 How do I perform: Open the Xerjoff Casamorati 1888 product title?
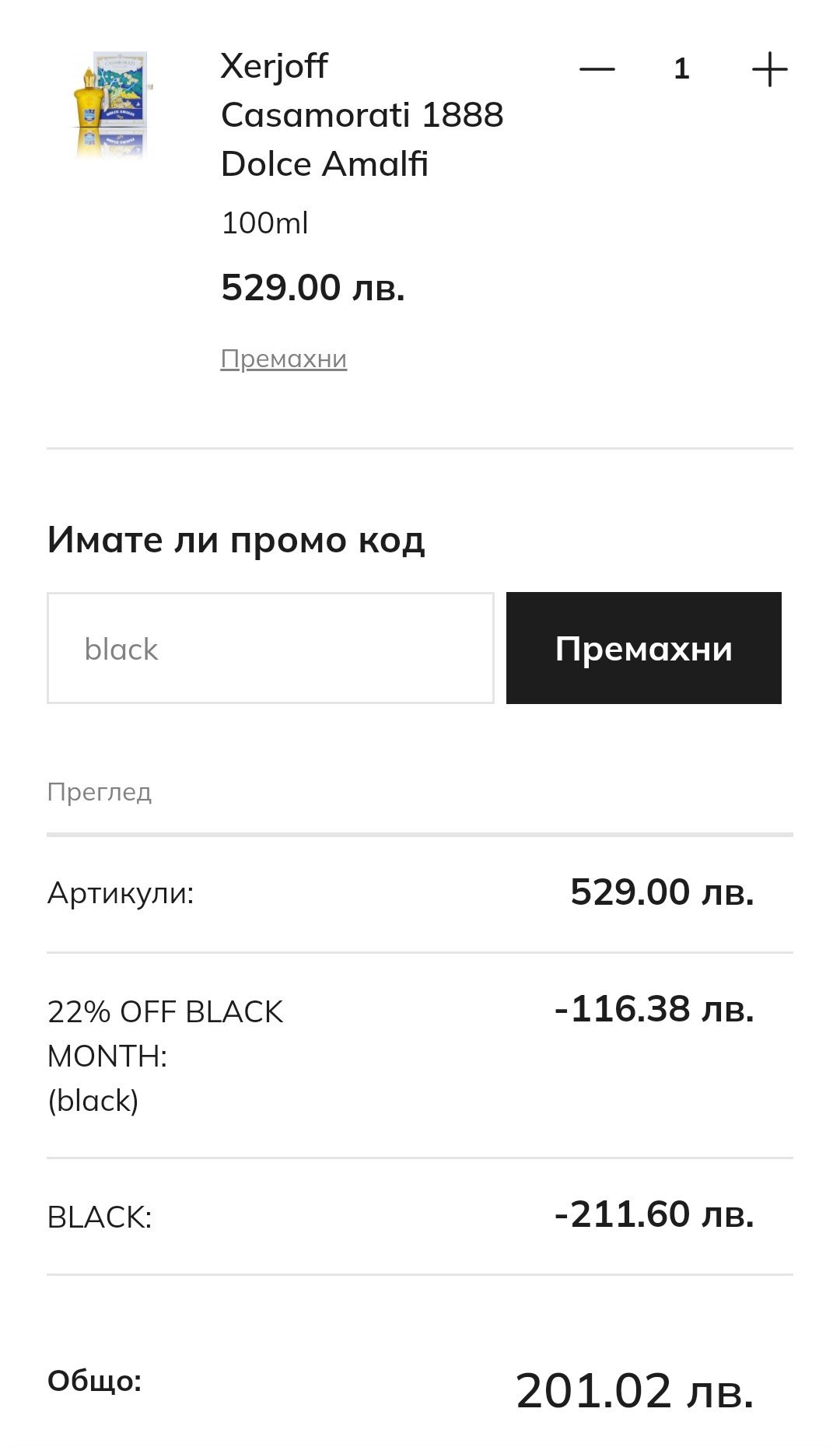point(362,114)
